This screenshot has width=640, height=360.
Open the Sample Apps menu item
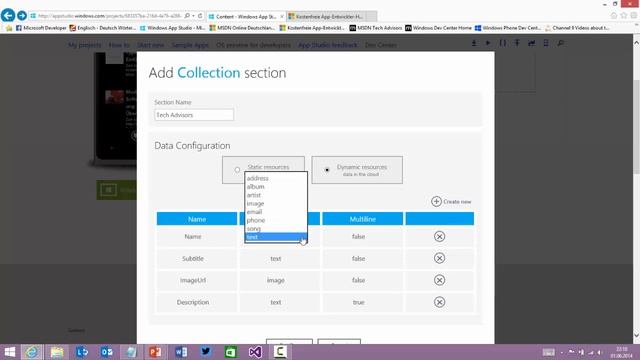[190, 45]
